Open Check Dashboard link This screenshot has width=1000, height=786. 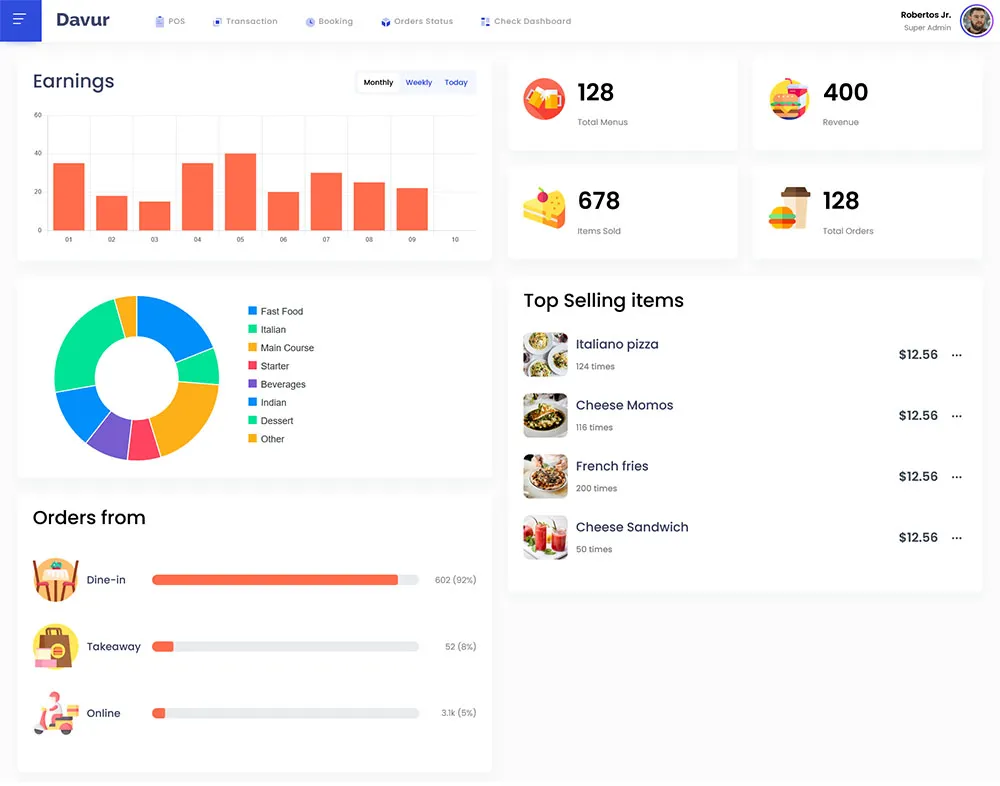point(533,21)
